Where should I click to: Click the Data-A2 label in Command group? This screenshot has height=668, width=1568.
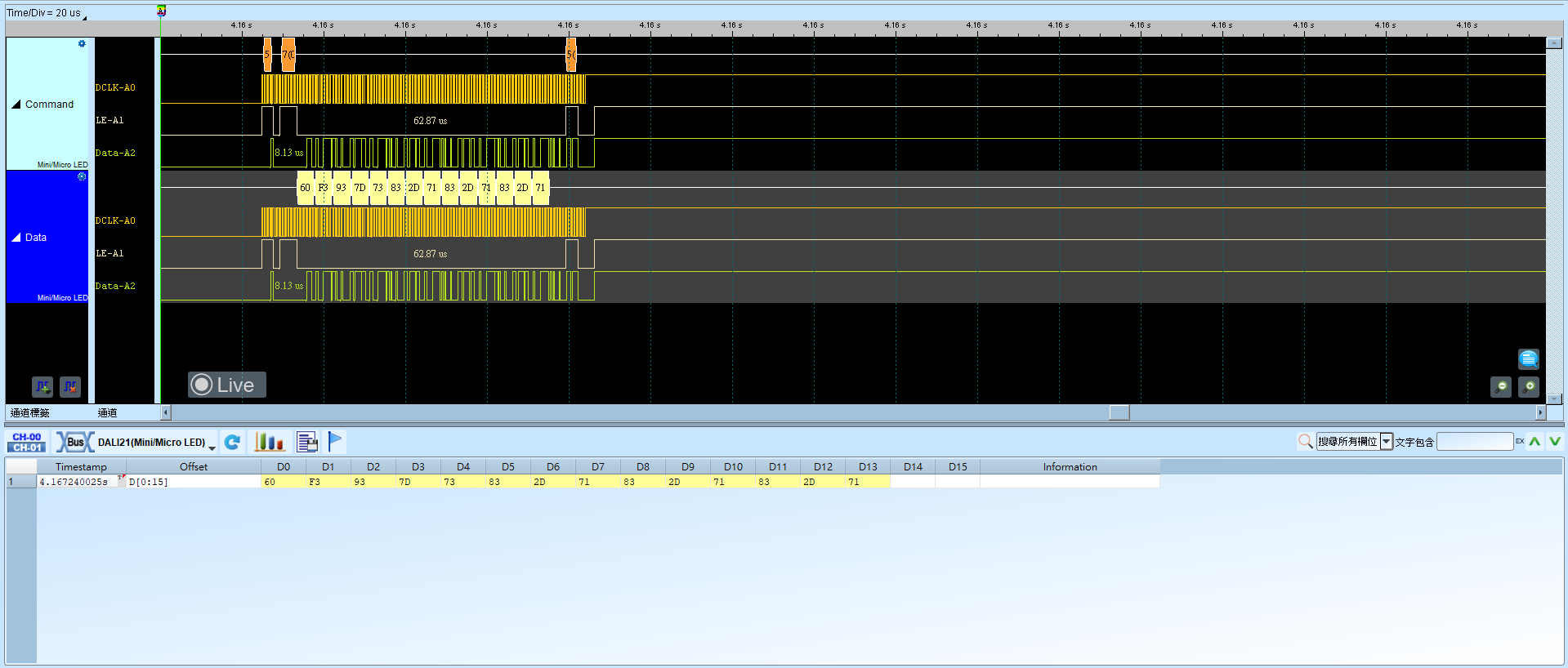[115, 153]
